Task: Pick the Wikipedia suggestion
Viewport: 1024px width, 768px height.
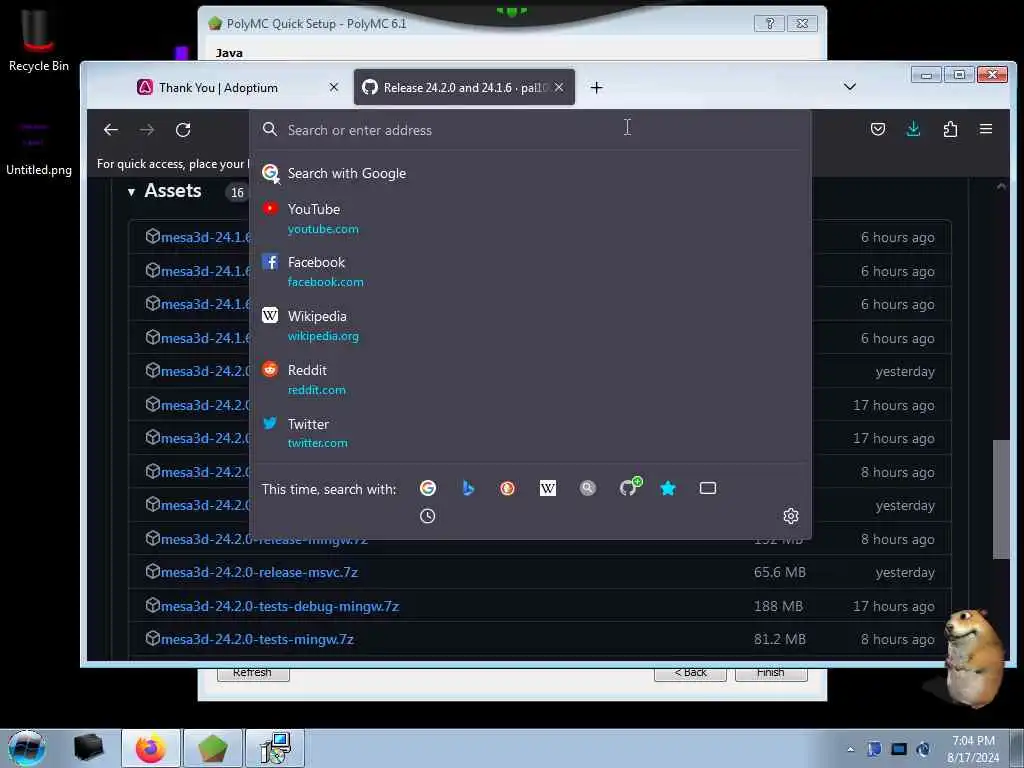Action: pyautogui.click(x=530, y=325)
